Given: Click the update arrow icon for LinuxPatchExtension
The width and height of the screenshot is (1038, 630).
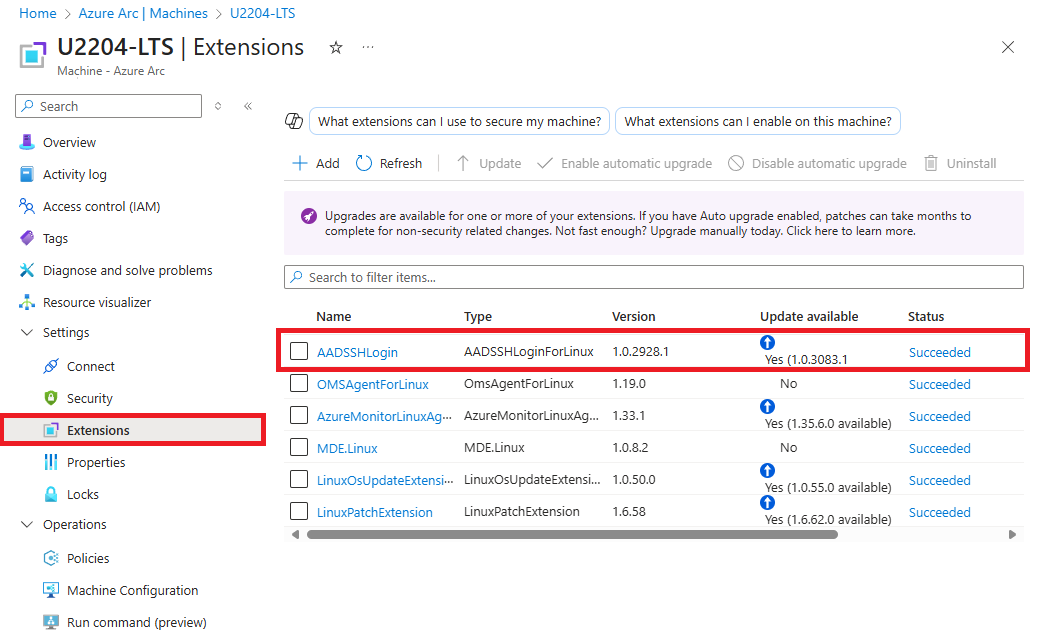Looking at the screenshot, I should (x=767, y=502).
